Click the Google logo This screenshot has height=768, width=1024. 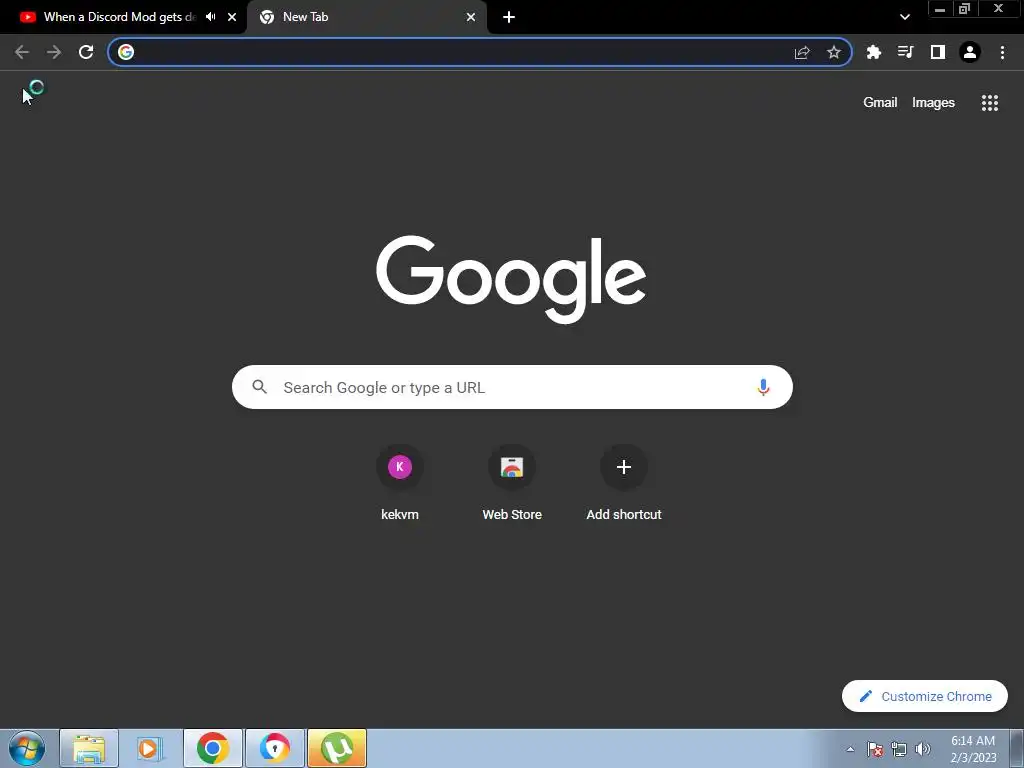(x=511, y=279)
